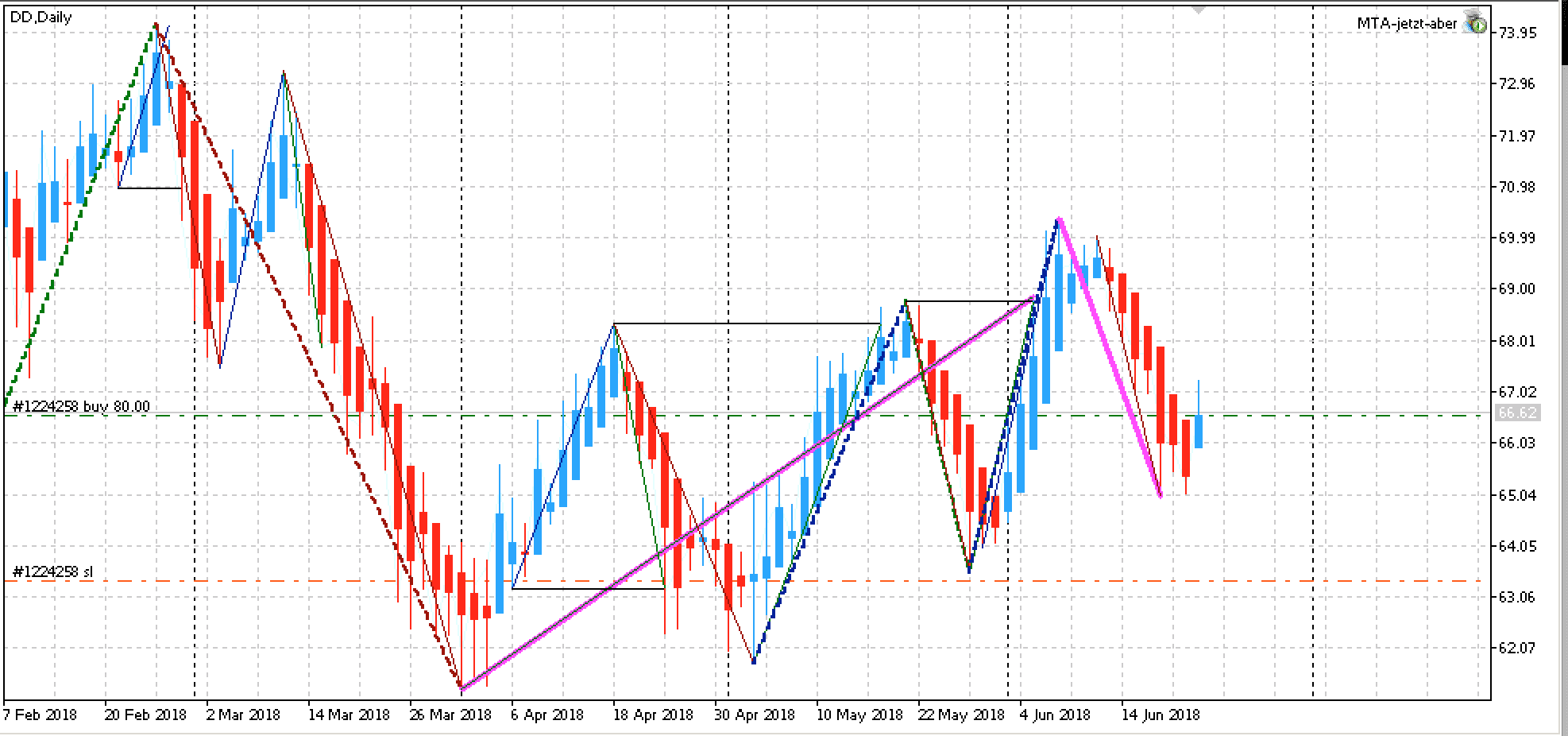
Task: Click the 62.07 price scale value
Action: [x=1517, y=648]
